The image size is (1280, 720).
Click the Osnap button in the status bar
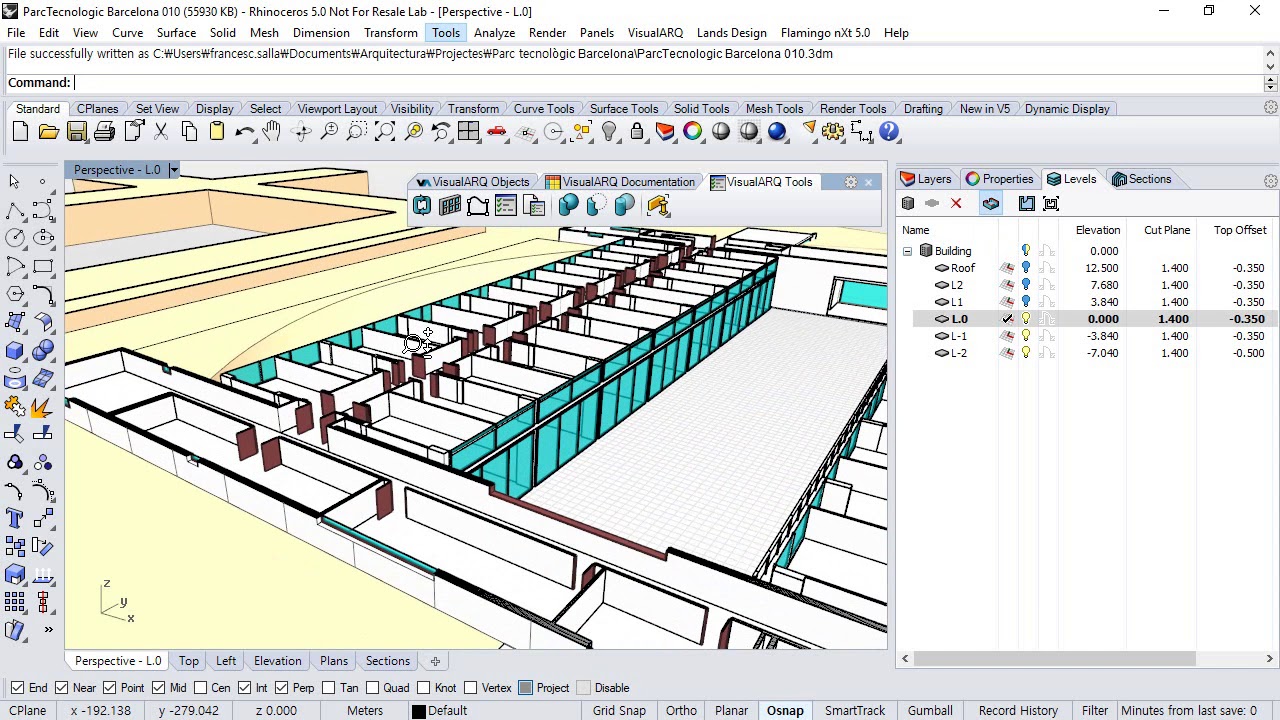(785, 710)
